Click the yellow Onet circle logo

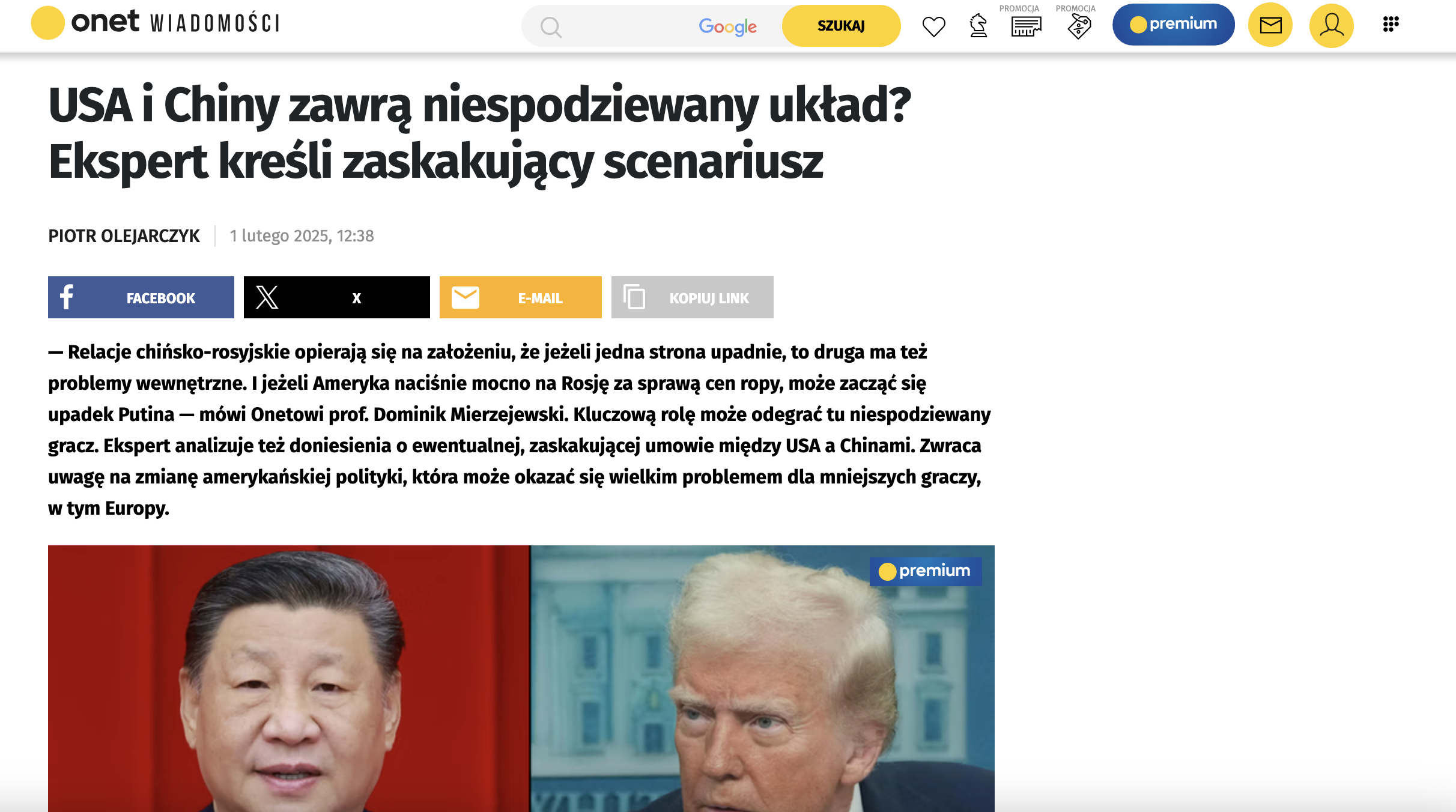(x=47, y=23)
